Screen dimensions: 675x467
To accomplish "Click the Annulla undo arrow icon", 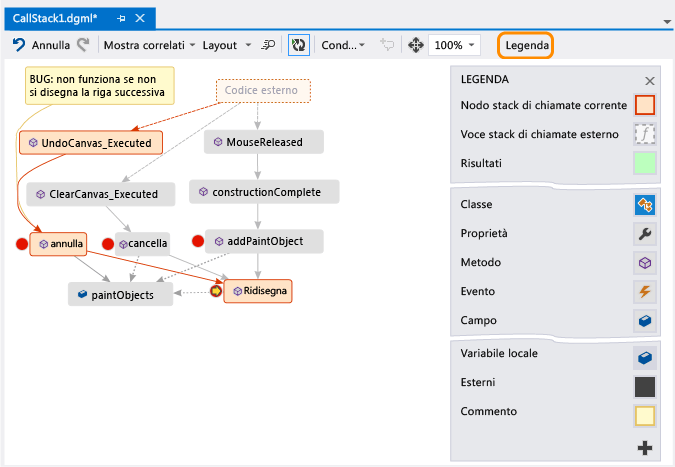I will click(19, 45).
